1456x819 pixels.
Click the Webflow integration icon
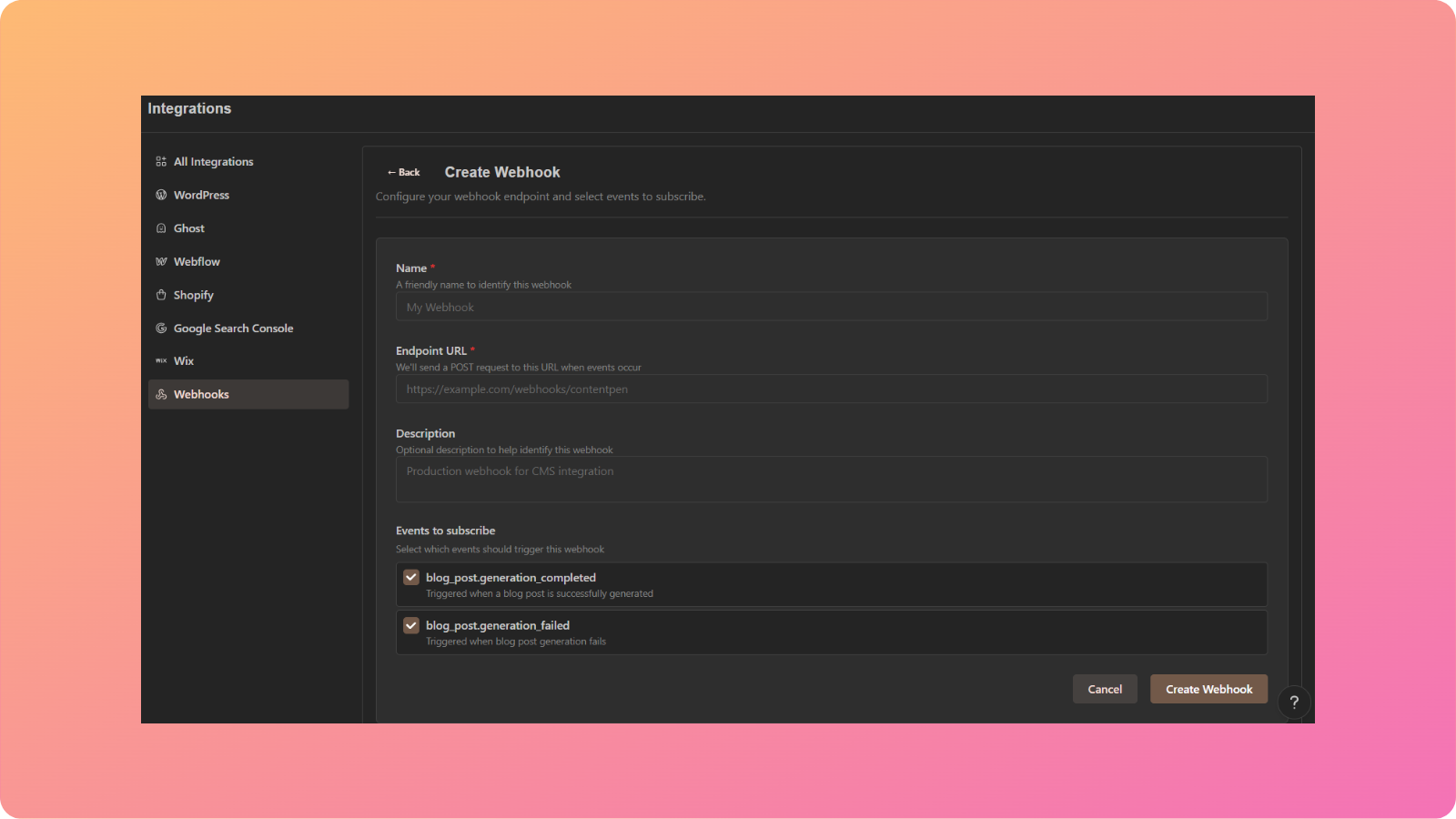click(161, 261)
